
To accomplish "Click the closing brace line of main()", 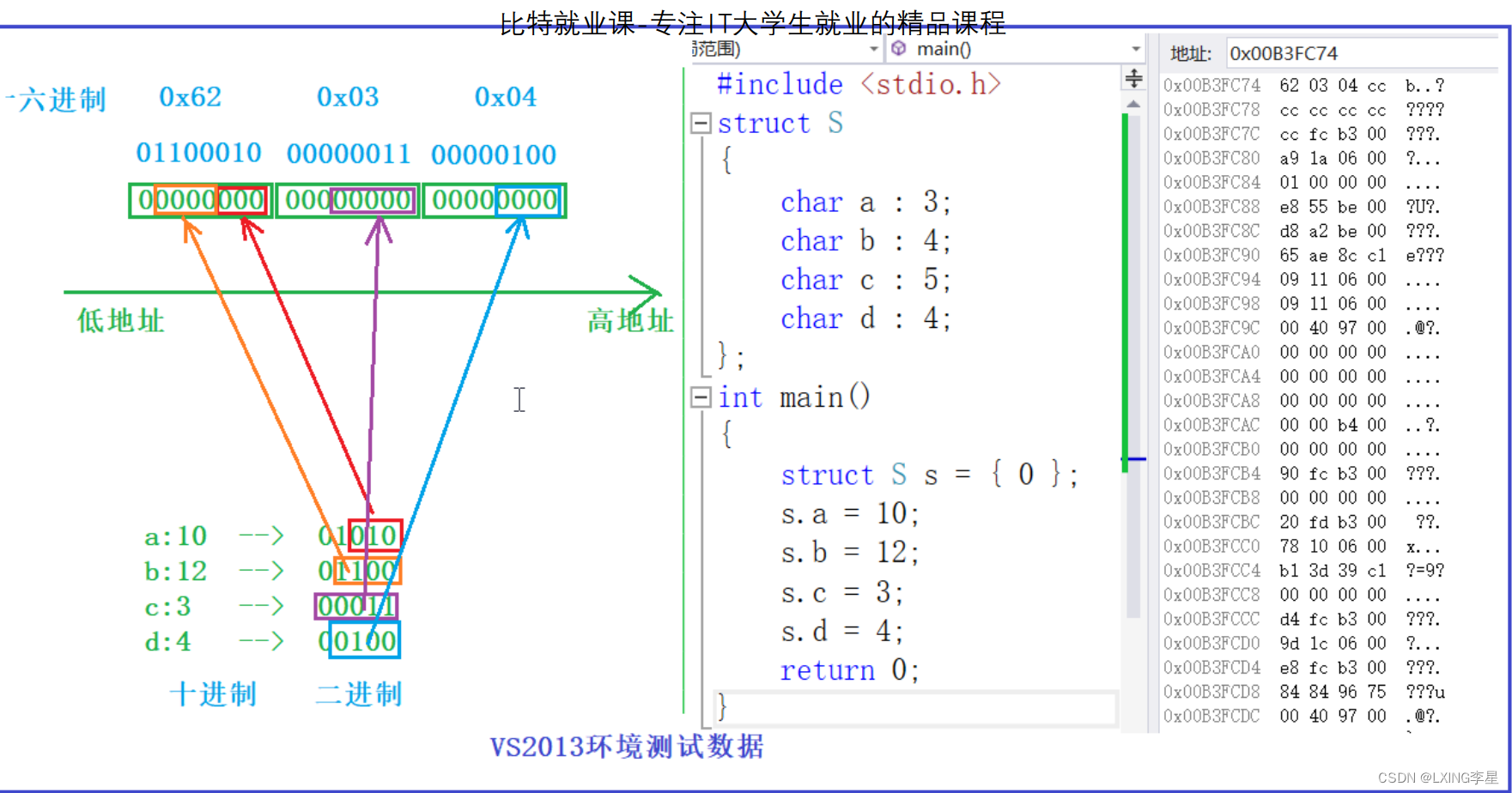I will point(915,709).
